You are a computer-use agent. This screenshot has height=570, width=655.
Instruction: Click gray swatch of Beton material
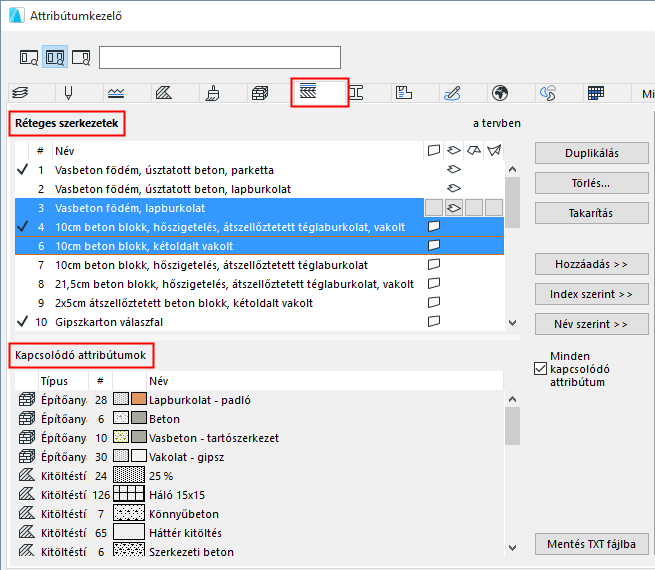(139, 418)
